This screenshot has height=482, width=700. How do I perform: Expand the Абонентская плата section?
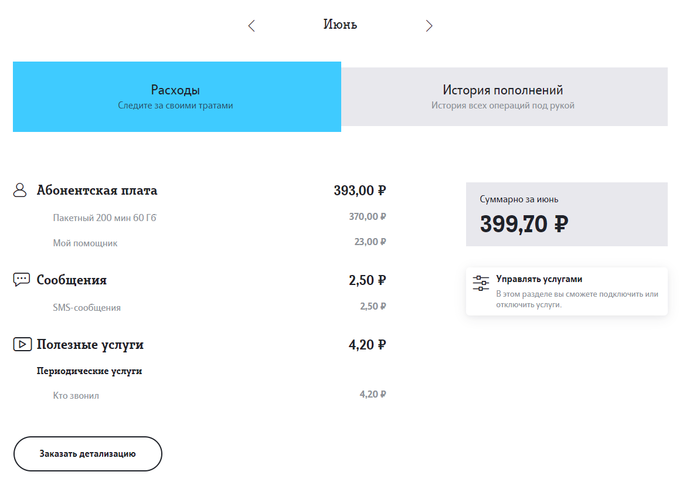click(97, 190)
